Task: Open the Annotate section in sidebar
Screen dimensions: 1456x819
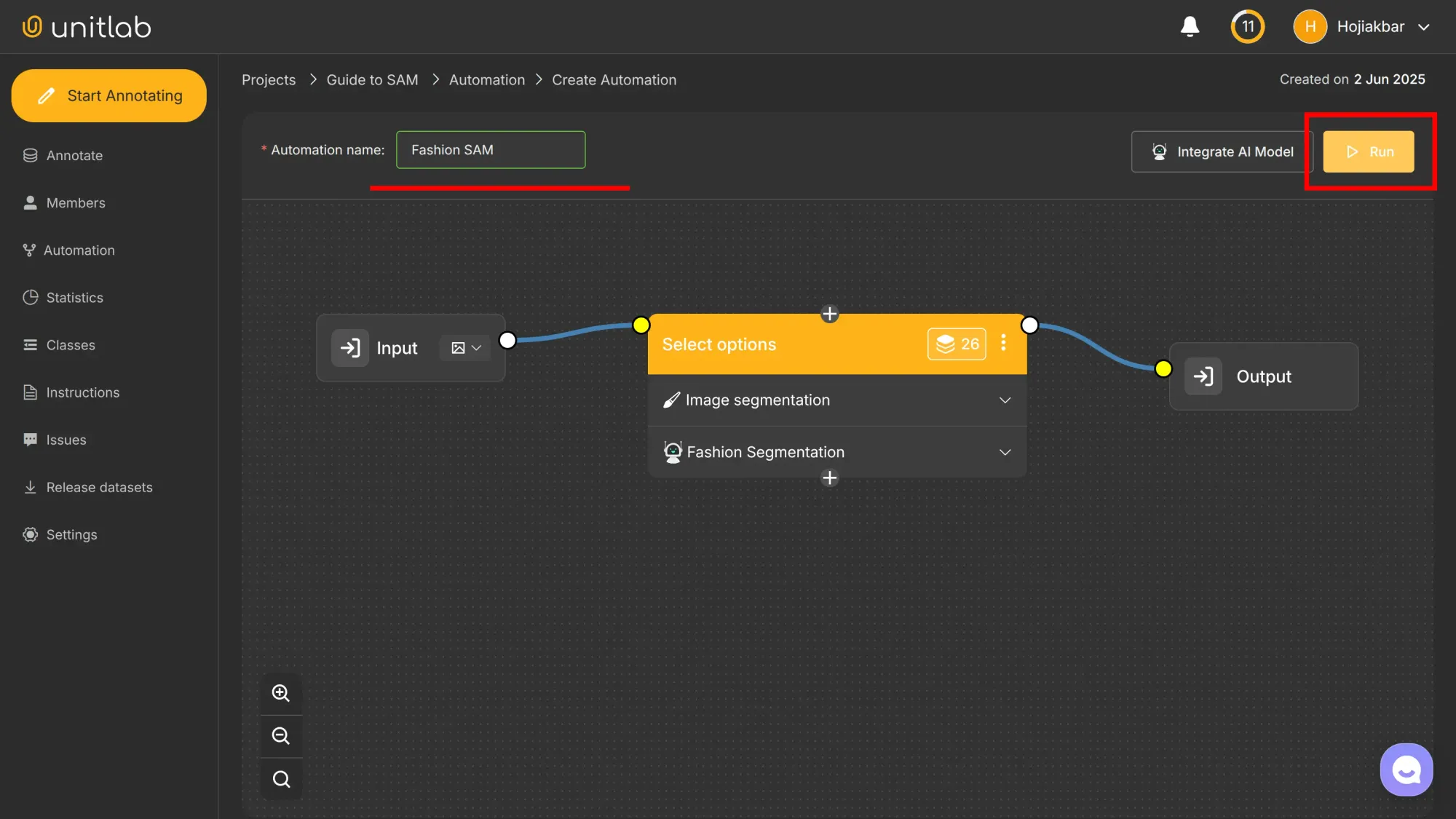Action: (x=74, y=155)
